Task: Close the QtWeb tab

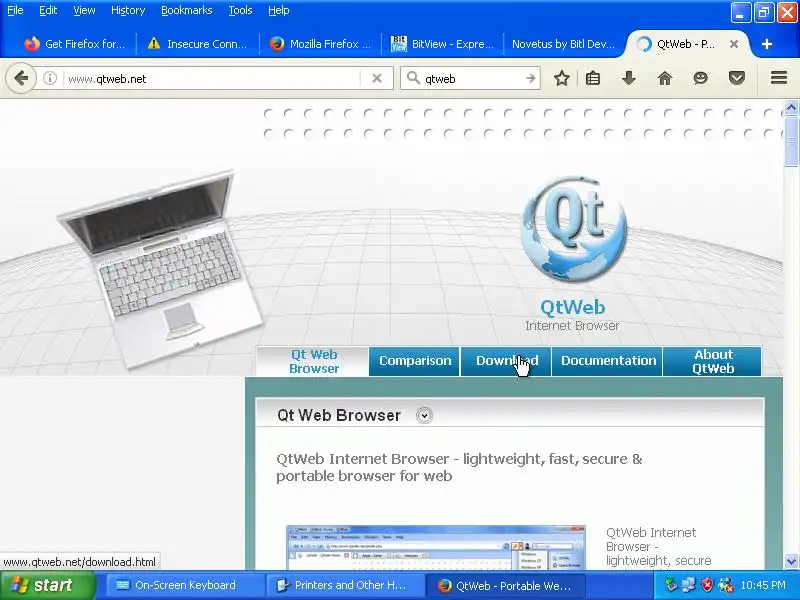Action: coord(734,44)
